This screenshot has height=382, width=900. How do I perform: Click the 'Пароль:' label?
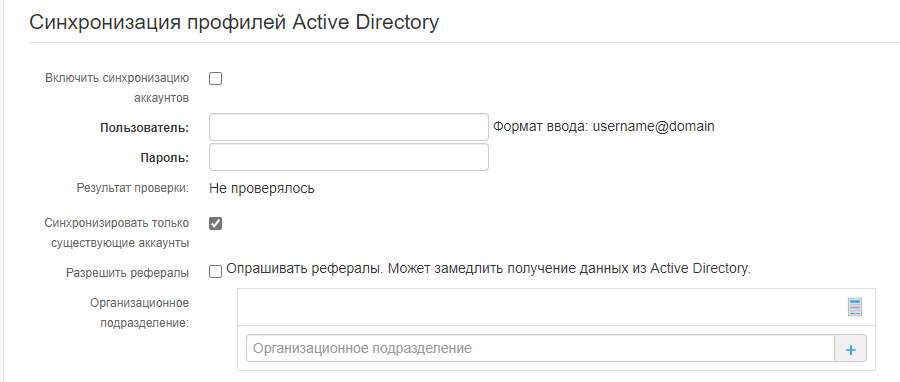point(165,158)
